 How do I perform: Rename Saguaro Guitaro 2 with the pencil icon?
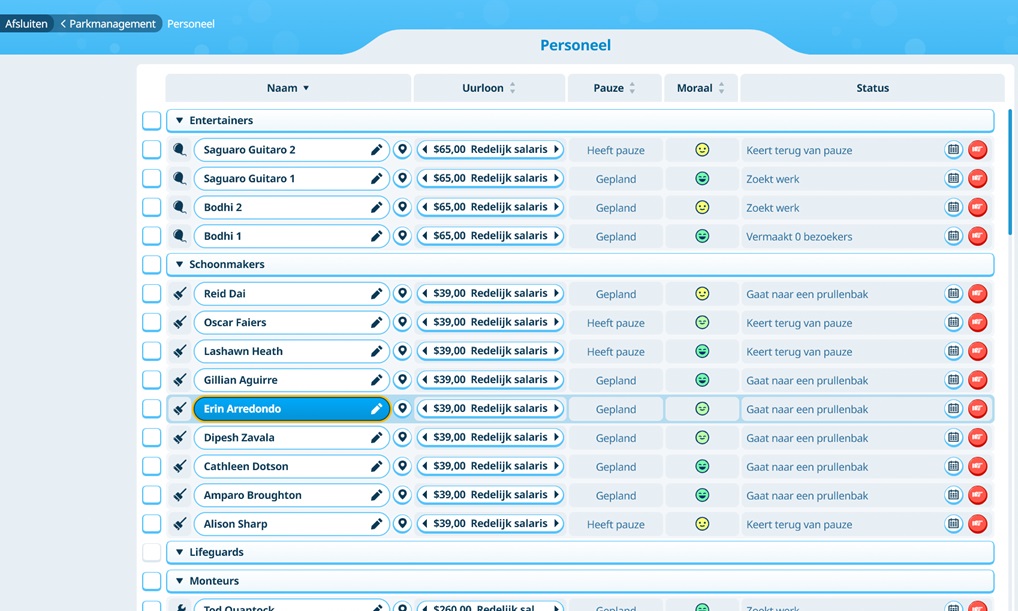[x=377, y=150]
